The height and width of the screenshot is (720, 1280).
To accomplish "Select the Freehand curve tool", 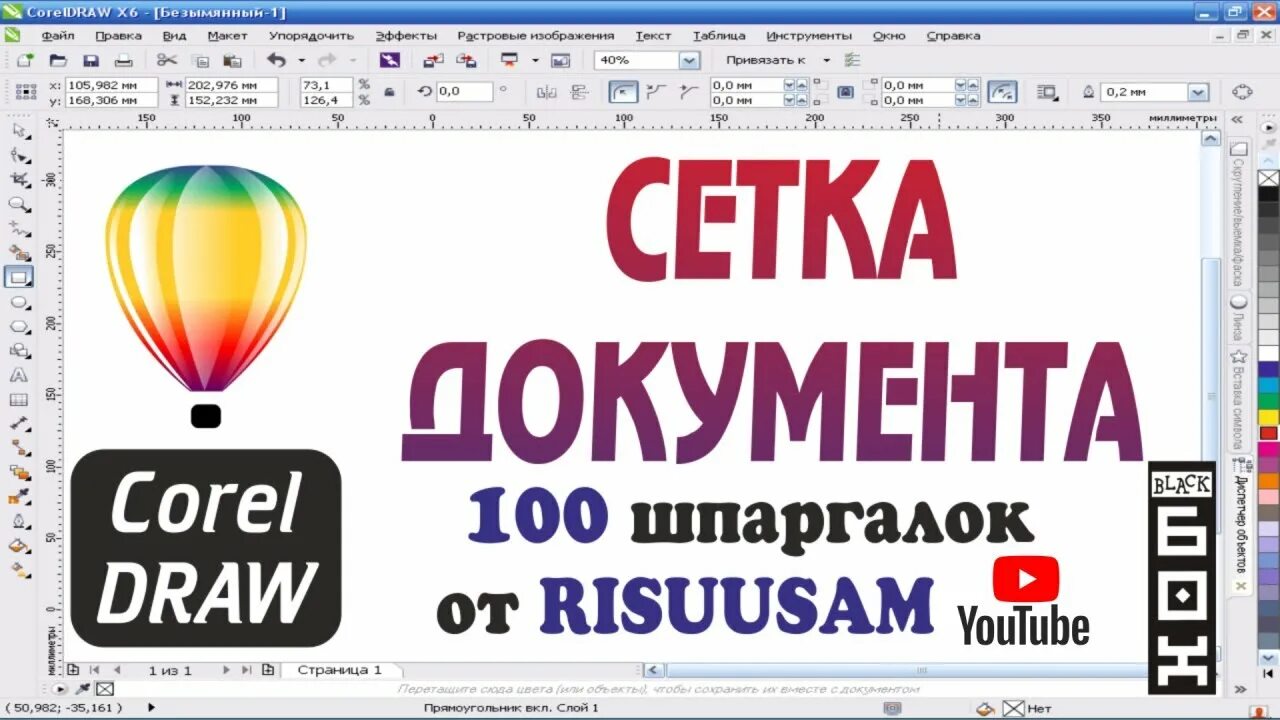I will 20,228.
